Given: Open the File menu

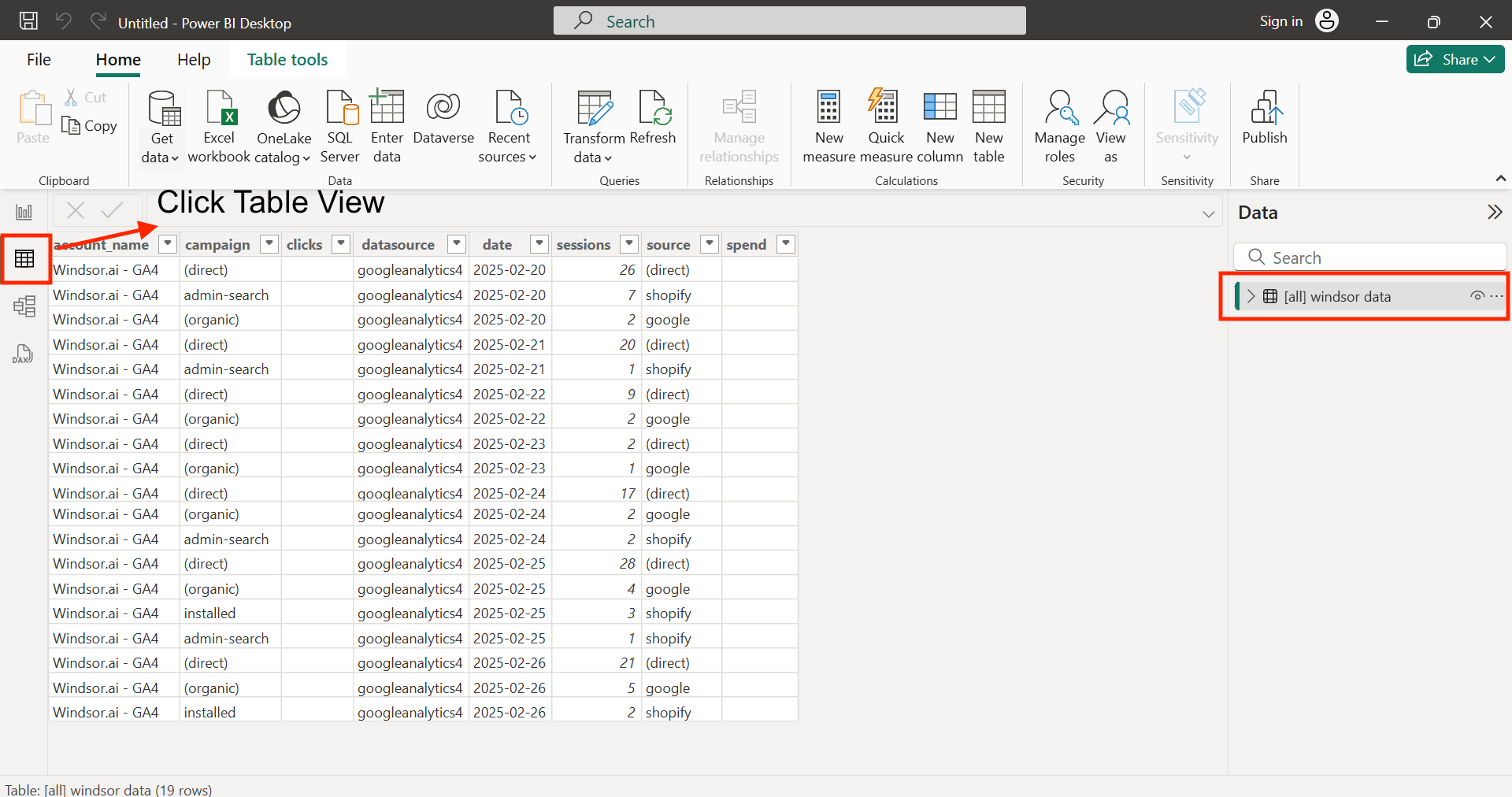Looking at the screenshot, I should [x=39, y=60].
